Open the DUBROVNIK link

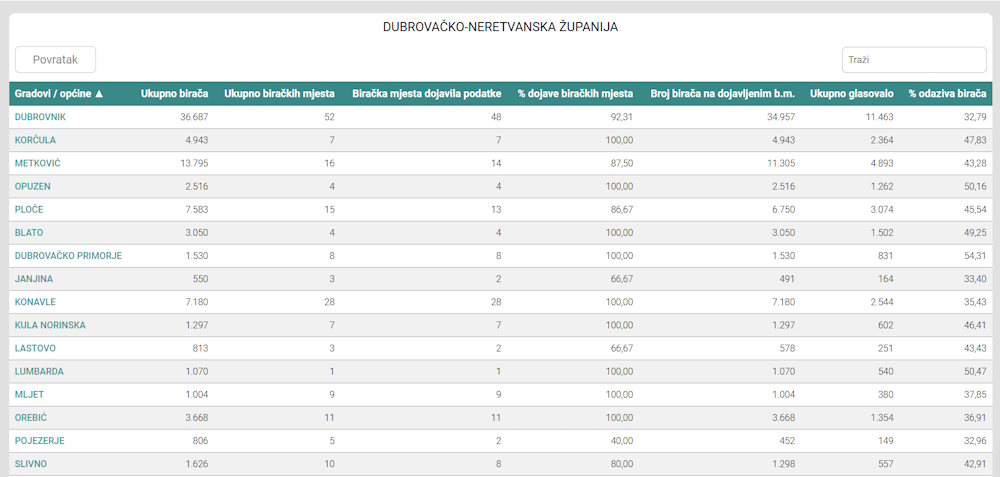click(40, 117)
